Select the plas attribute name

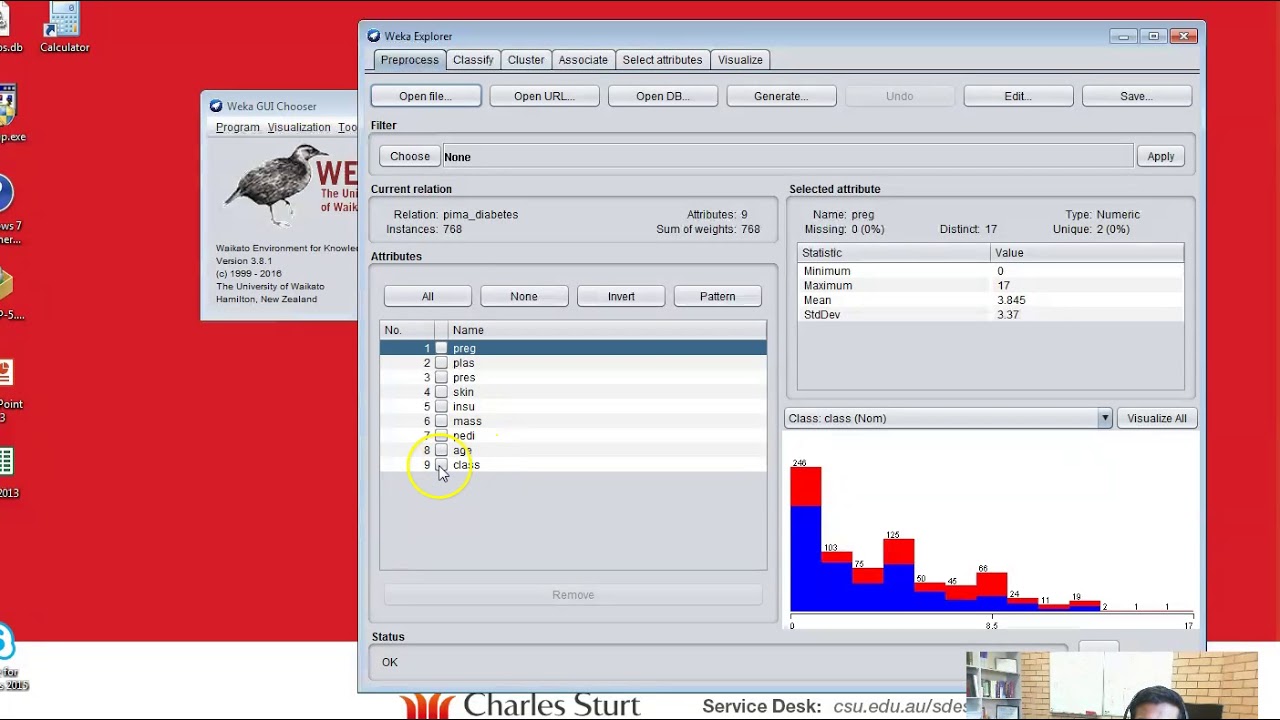463,363
